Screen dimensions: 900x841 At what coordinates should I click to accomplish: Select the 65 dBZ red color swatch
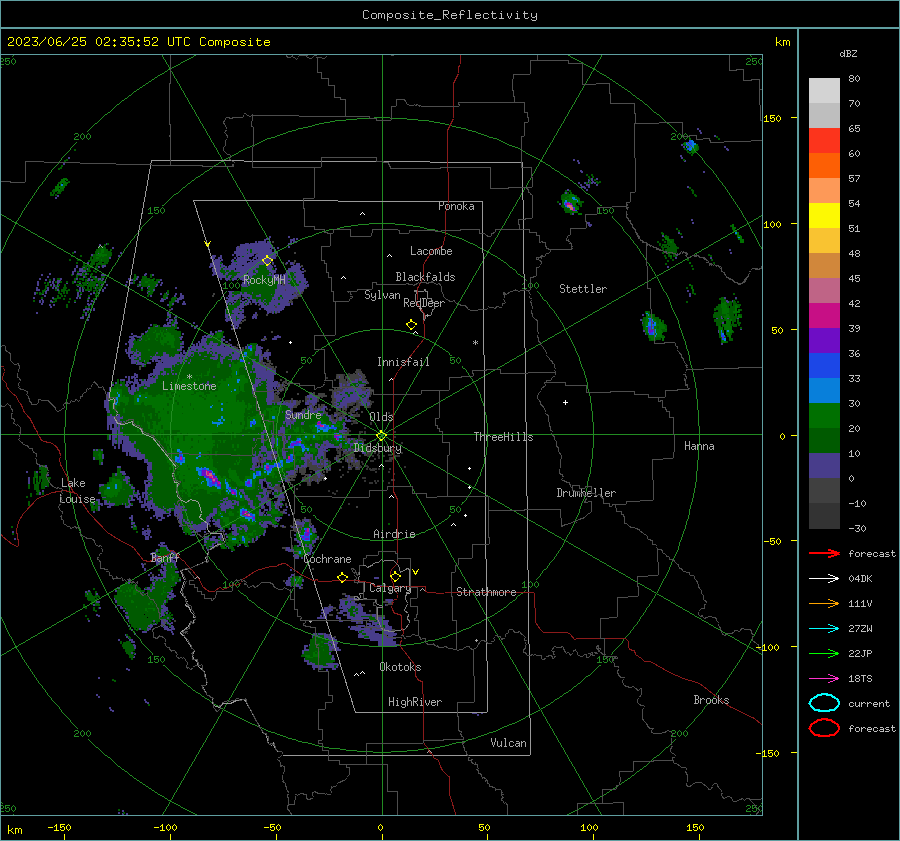(x=824, y=140)
